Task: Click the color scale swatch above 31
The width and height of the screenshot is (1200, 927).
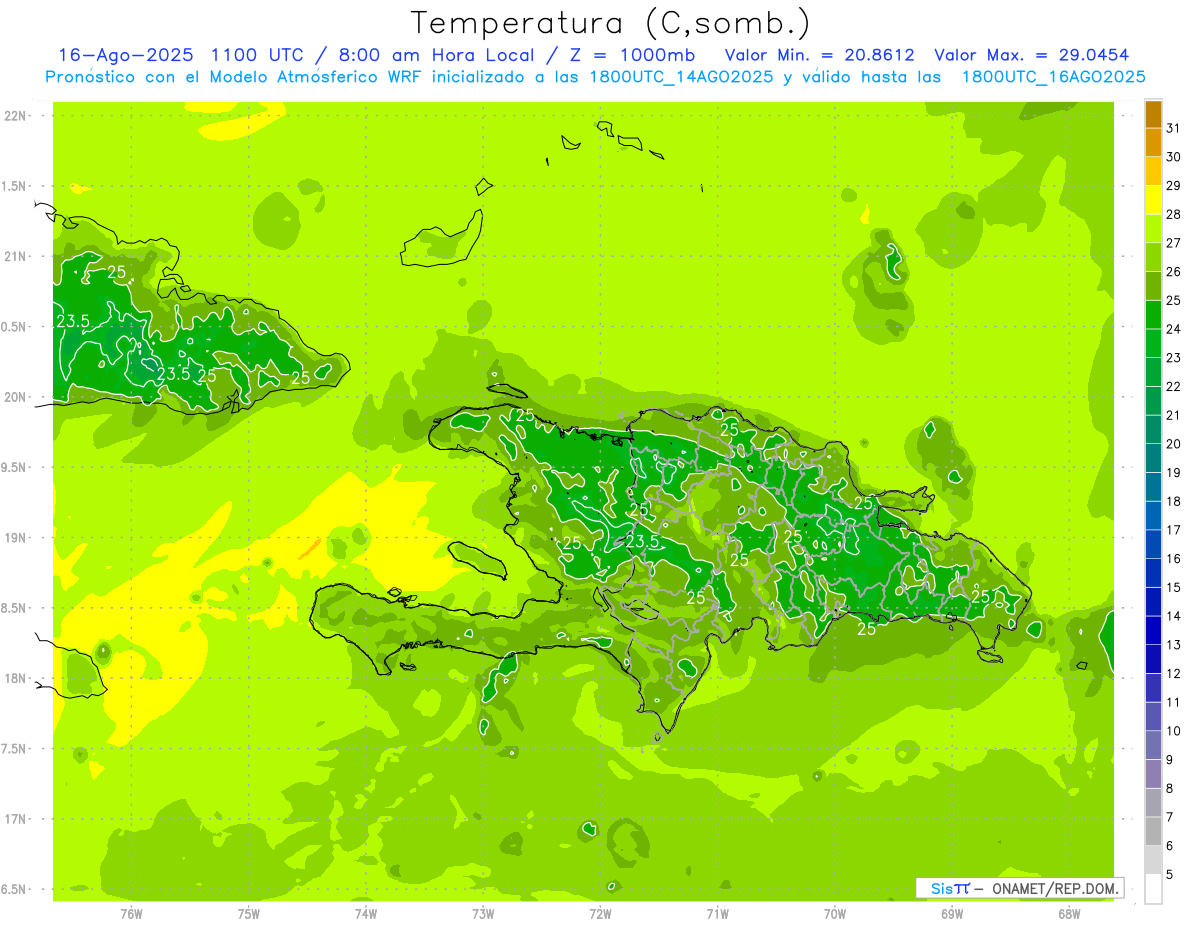Action: (x=1154, y=114)
